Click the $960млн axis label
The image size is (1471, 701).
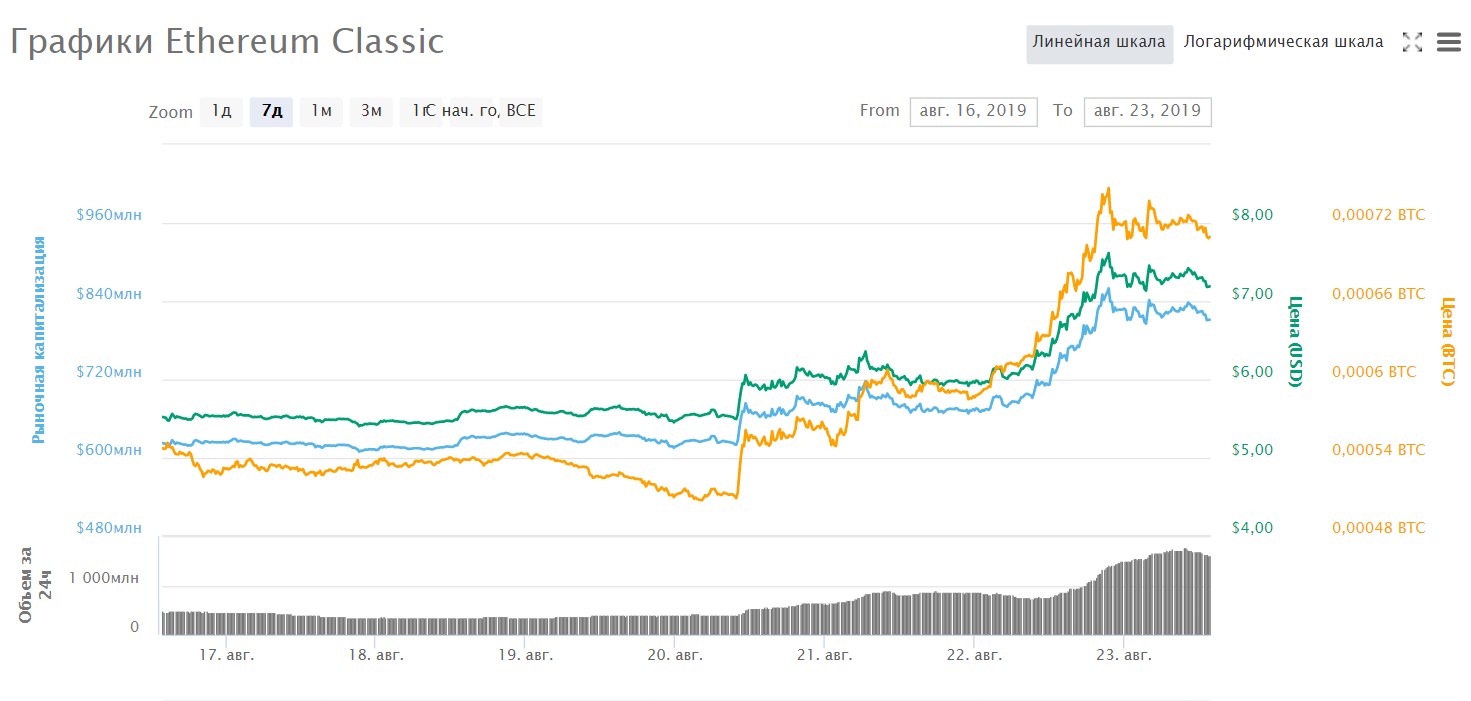pyautogui.click(x=109, y=215)
